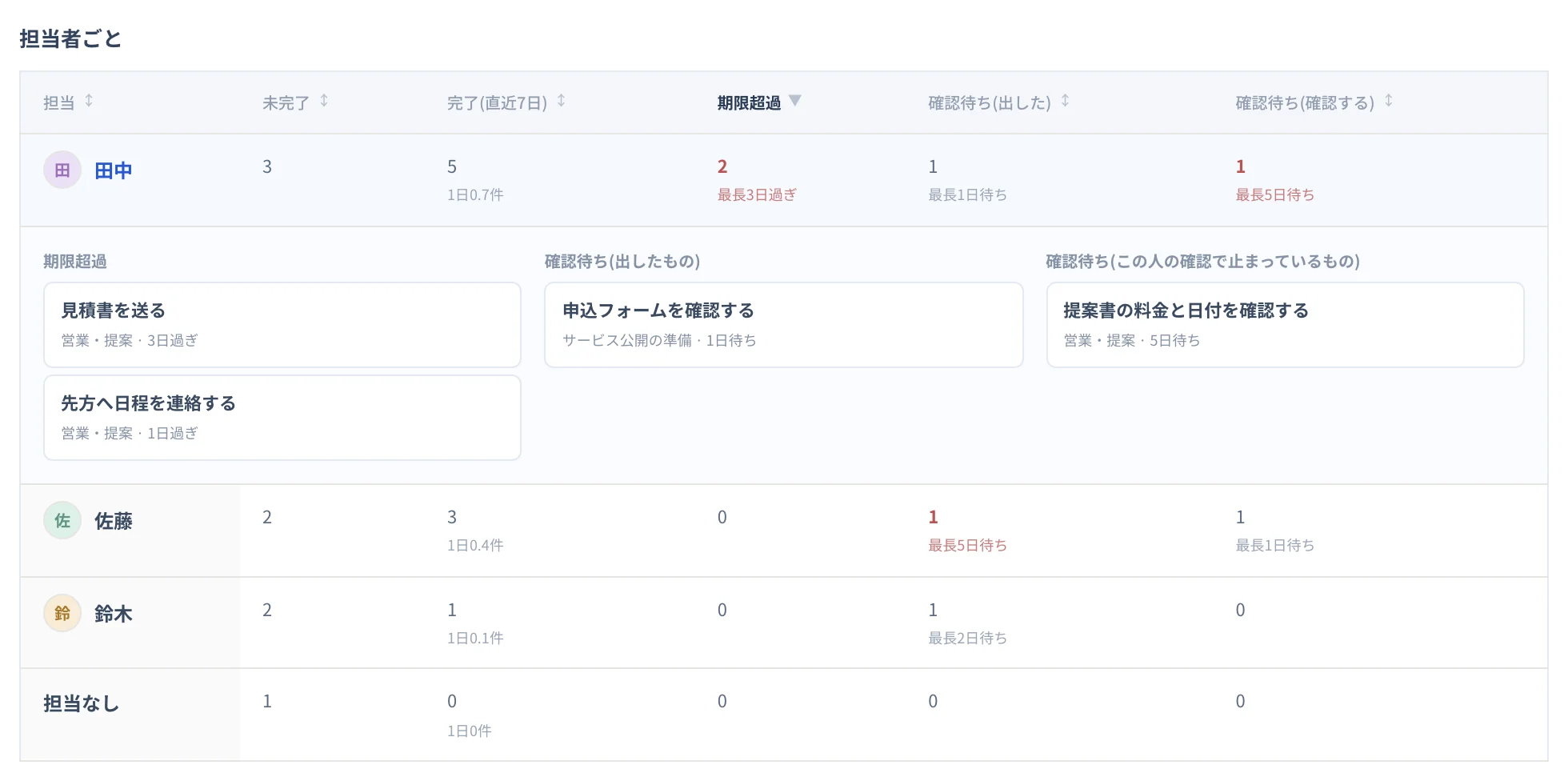The height and width of the screenshot is (781, 1568).
Task: Click the 田 avatar circle
Action: coord(62,170)
